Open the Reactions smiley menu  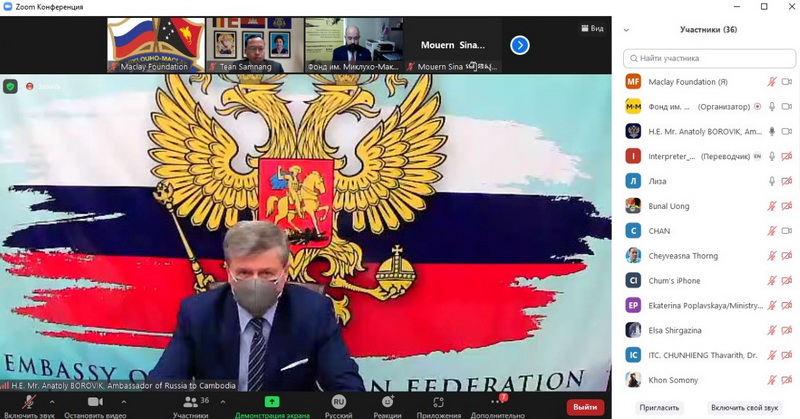click(388, 402)
